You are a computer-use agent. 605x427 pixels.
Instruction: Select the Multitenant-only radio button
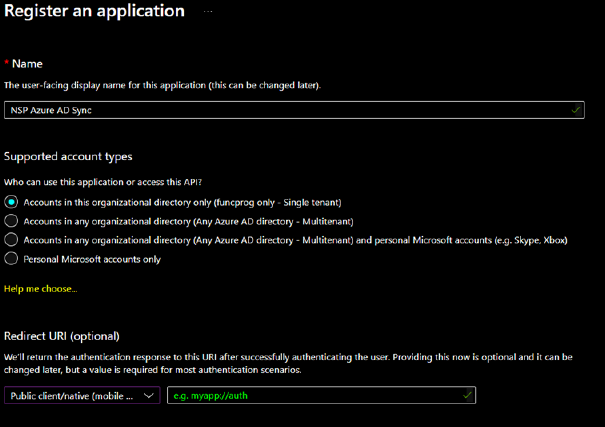(x=12, y=221)
